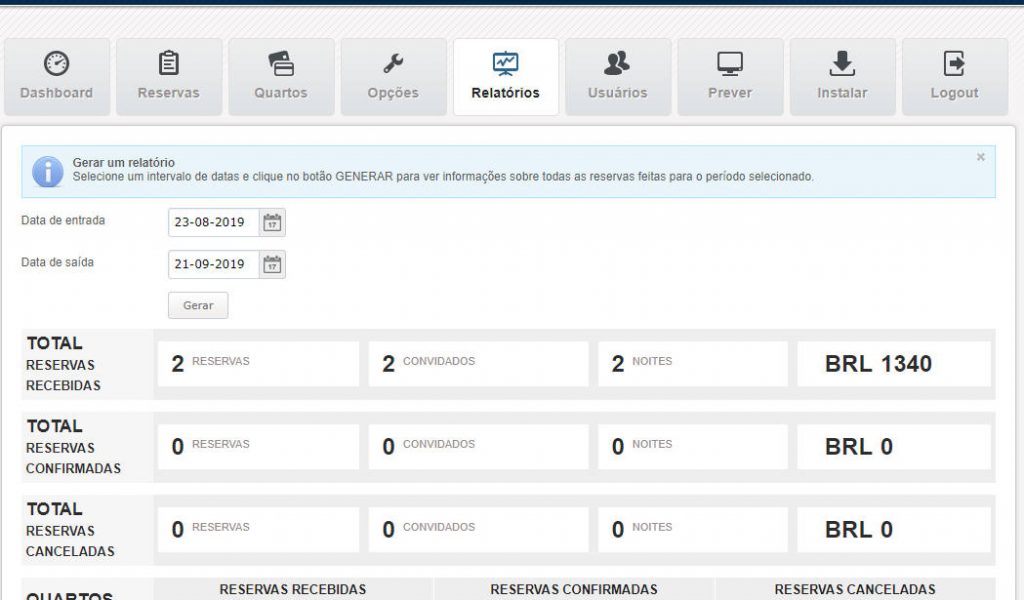Open the Prever monitor icon
This screenshot has height=600, width=1024.
click(730, 64)
